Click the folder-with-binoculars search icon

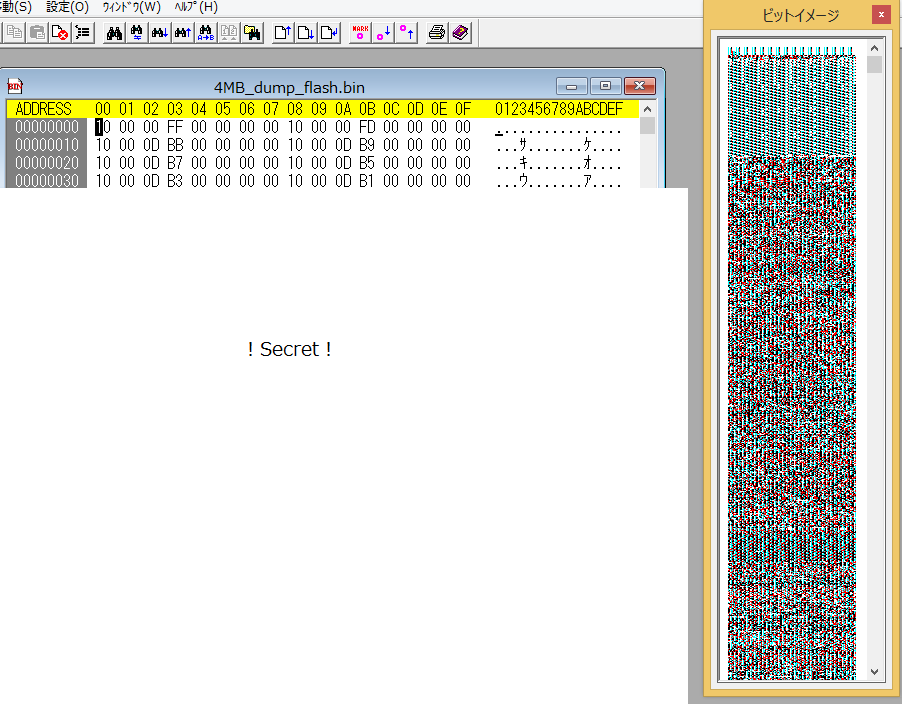click(x=253, y=33)
